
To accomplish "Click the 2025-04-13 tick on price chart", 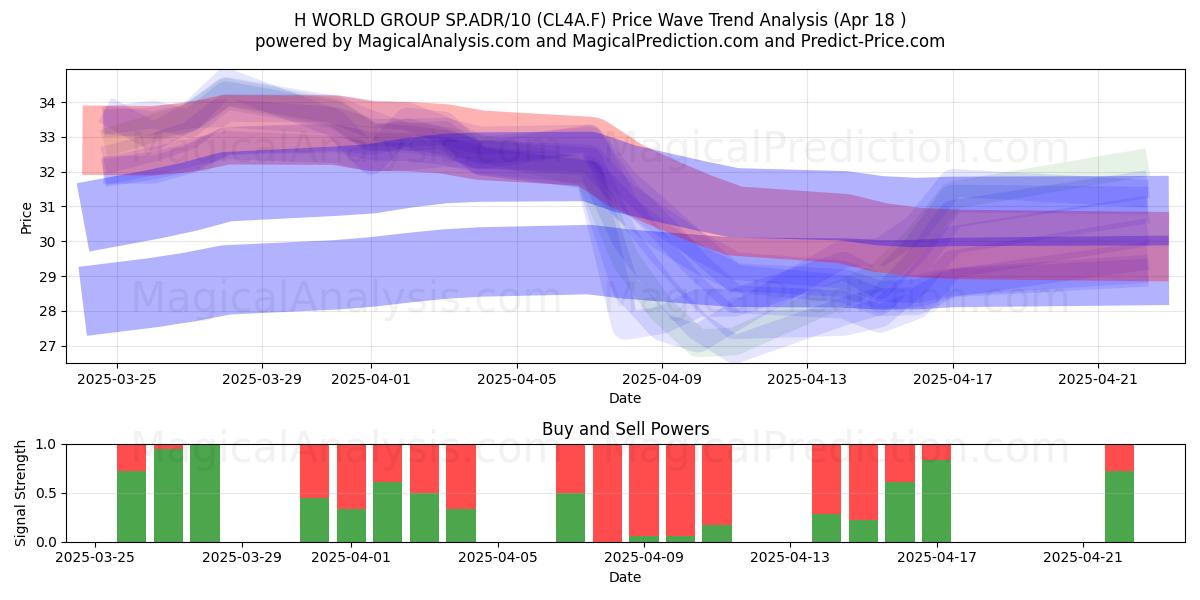I will [807, 379].
